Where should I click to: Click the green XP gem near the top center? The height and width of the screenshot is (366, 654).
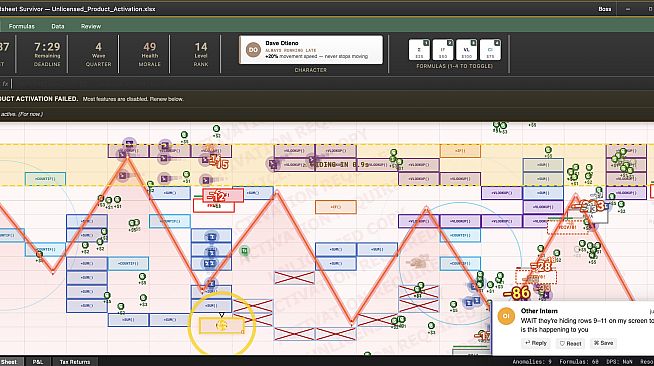216,129
